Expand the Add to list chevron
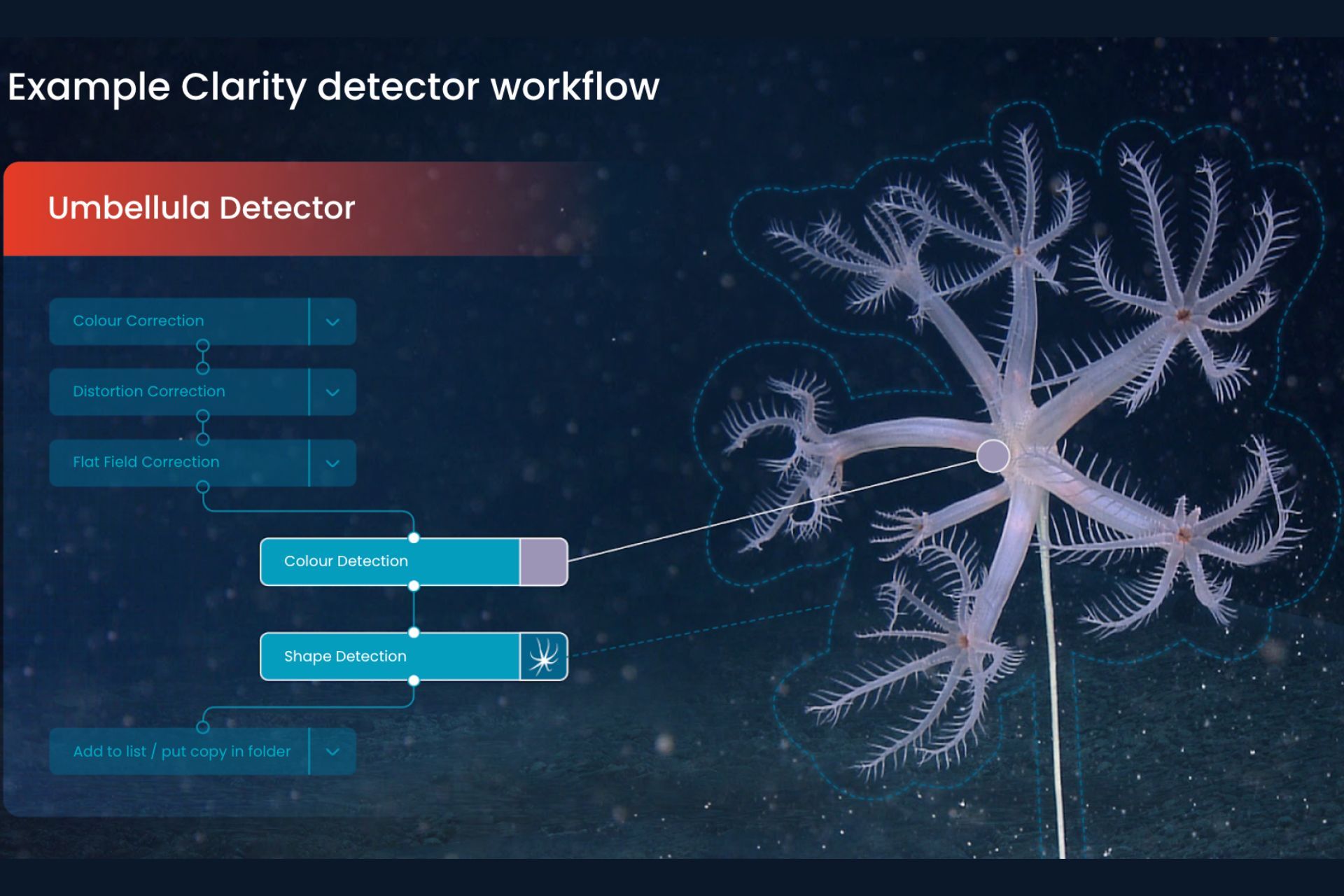This screenshot has width=1344, height=896. point(332,752)
